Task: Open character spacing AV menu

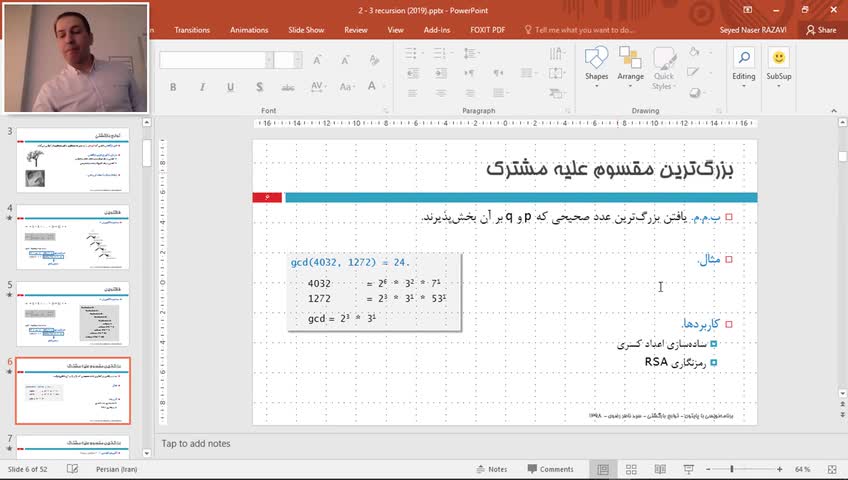Action: coord(317,86)
